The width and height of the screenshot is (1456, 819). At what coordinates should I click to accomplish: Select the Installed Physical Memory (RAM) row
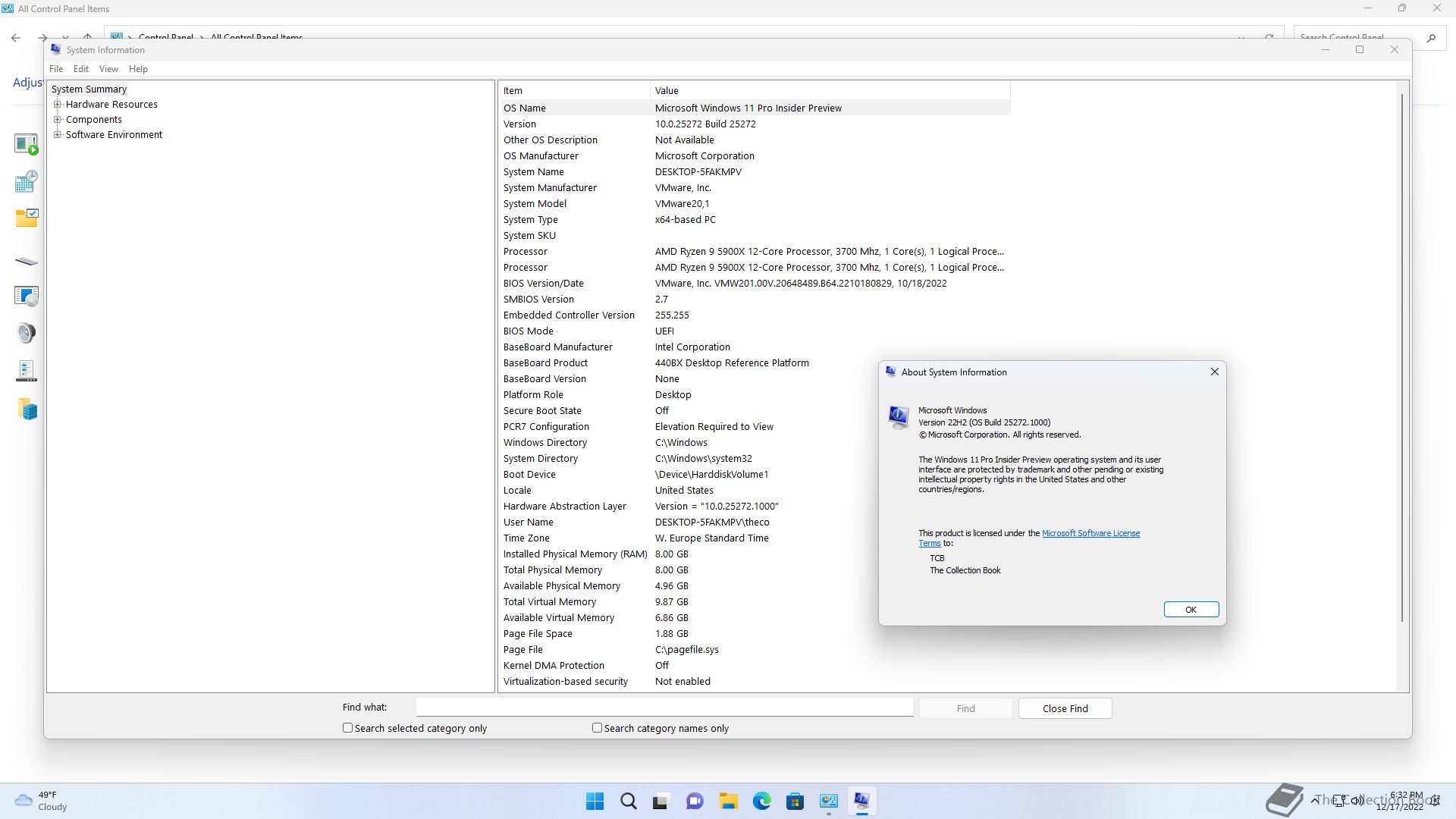point(755,554)
